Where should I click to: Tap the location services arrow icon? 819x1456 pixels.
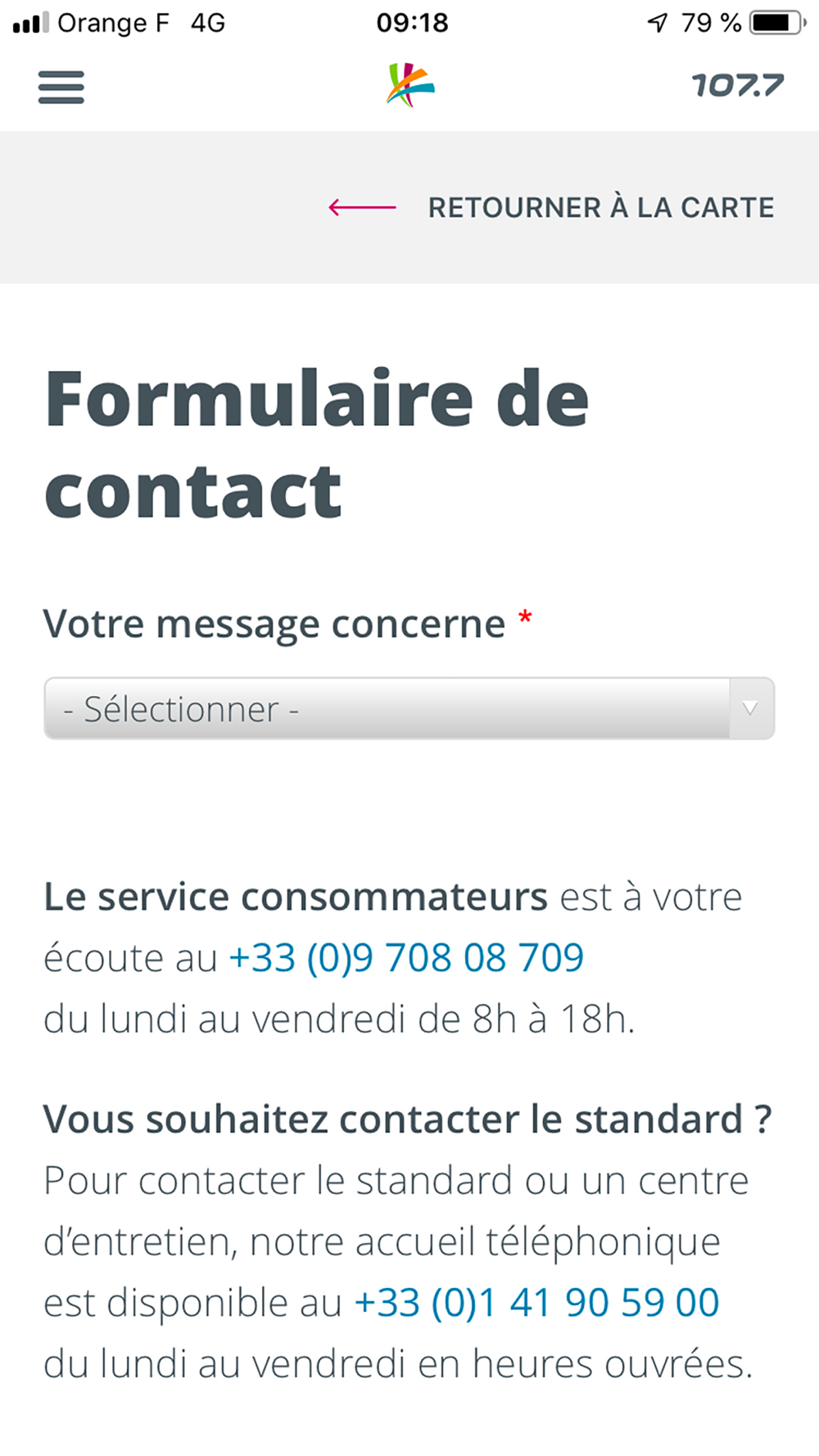pos(657,23)
